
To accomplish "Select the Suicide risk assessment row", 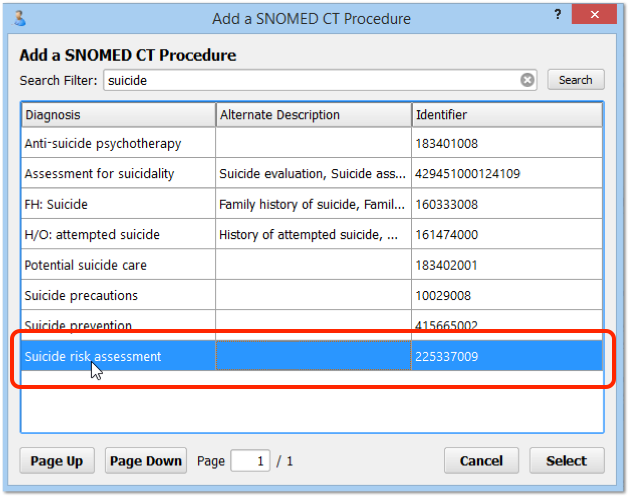I will point(312,356).
